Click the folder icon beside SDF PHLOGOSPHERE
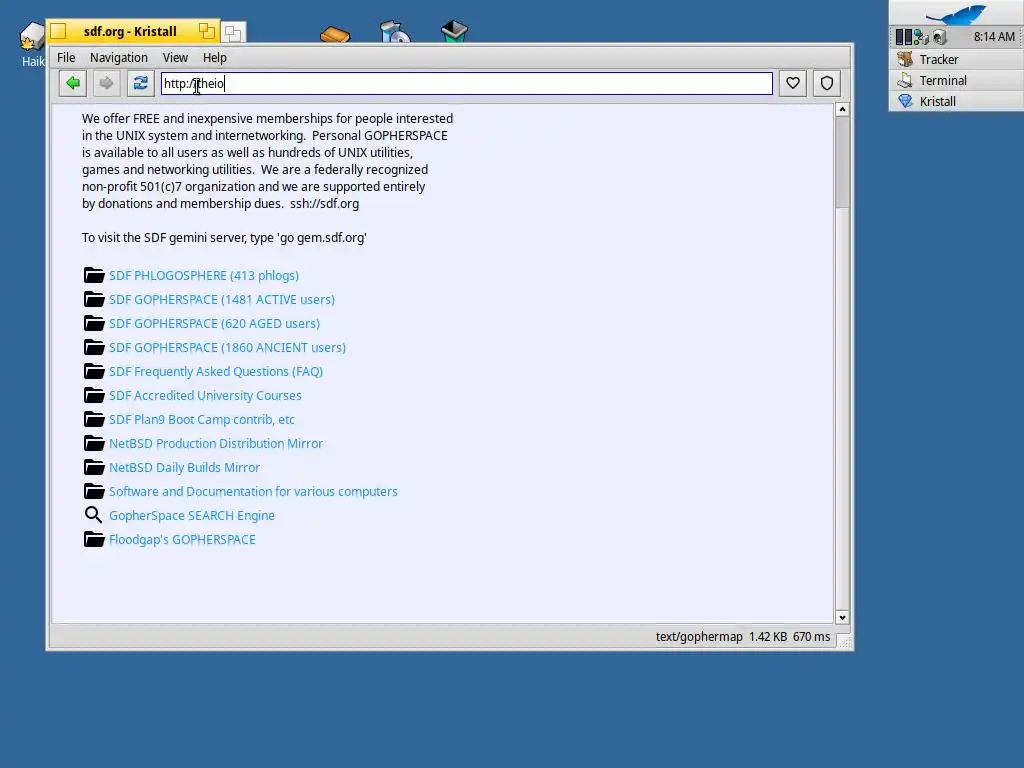 click(94, 275)
